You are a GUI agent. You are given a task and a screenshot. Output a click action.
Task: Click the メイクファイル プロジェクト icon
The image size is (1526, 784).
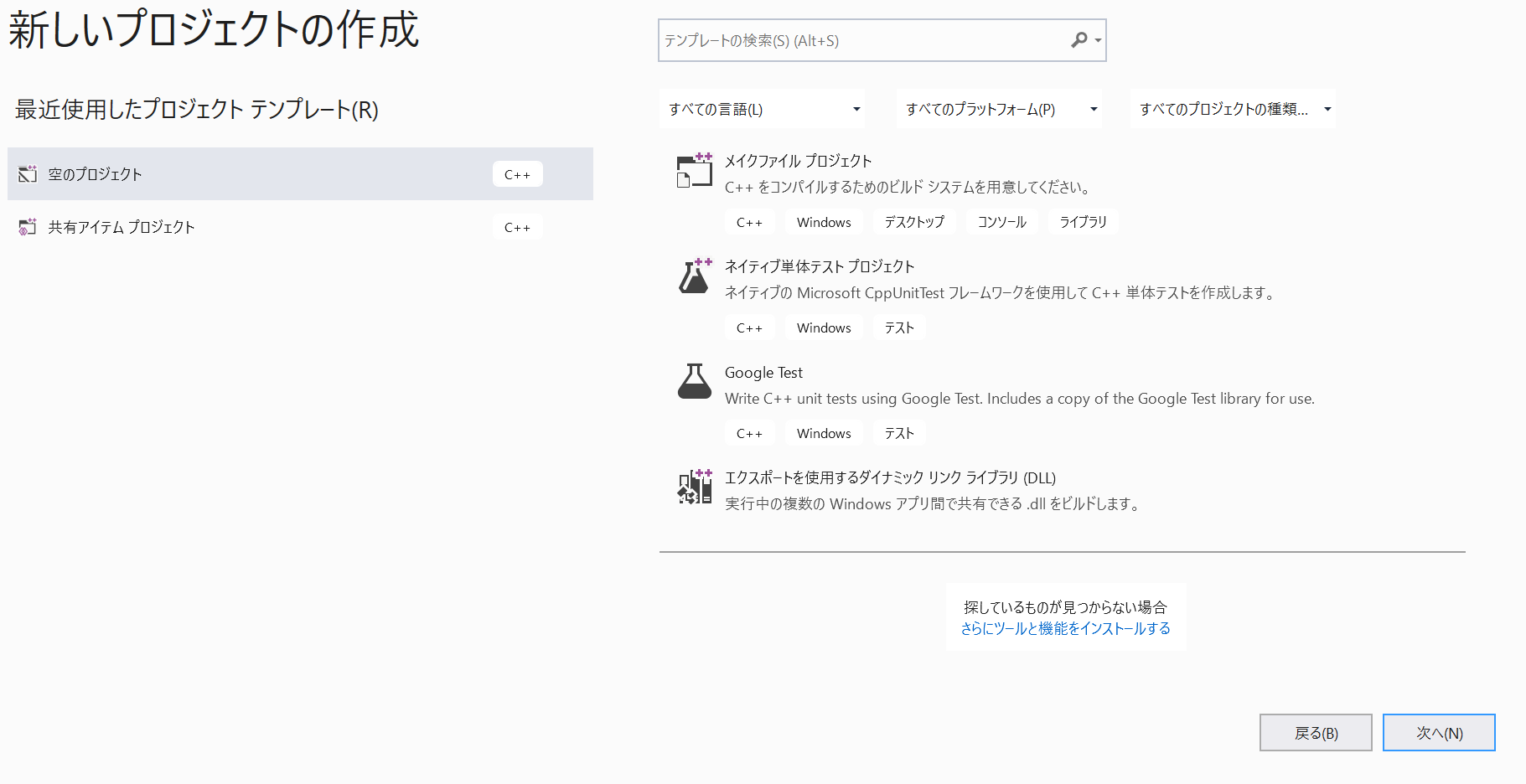(x=695, y=170)
